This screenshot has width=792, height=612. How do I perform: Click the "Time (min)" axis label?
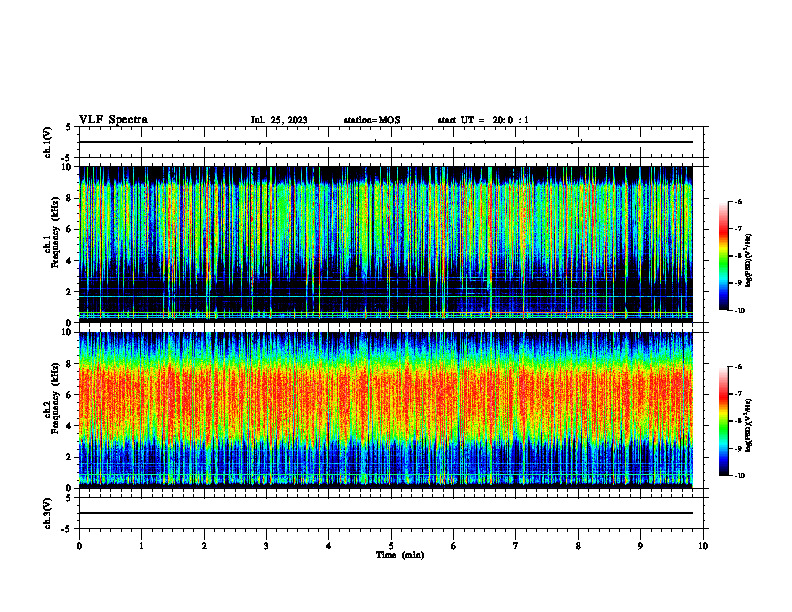coord(400,555)
